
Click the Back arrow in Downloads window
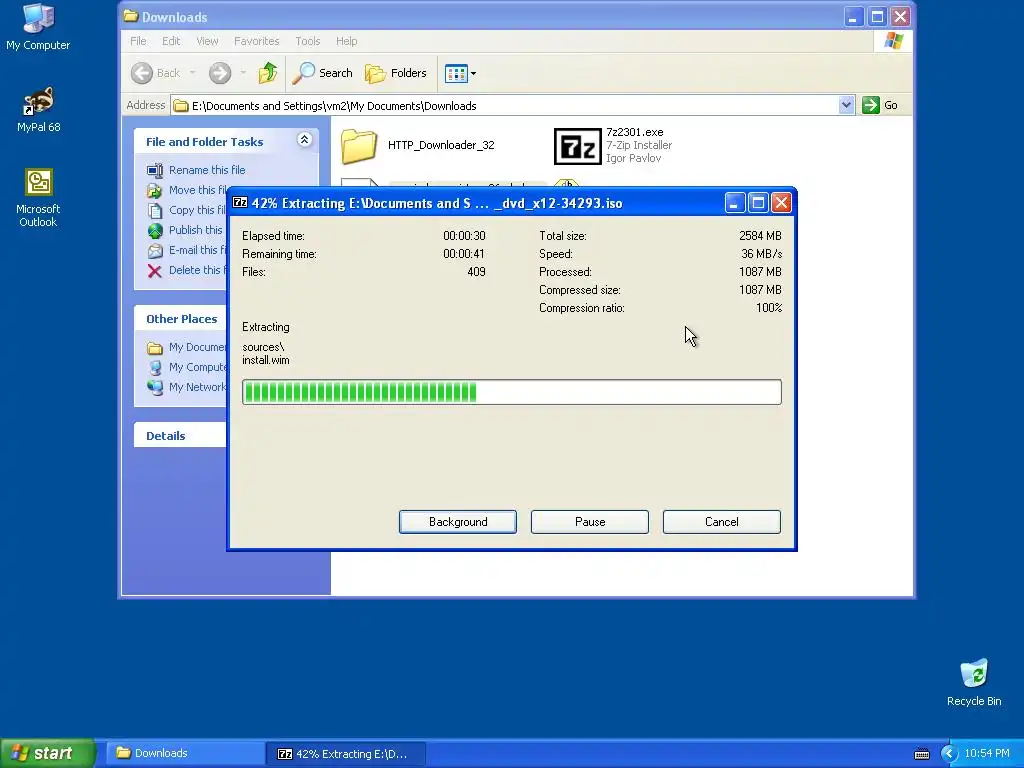point(142,73)
